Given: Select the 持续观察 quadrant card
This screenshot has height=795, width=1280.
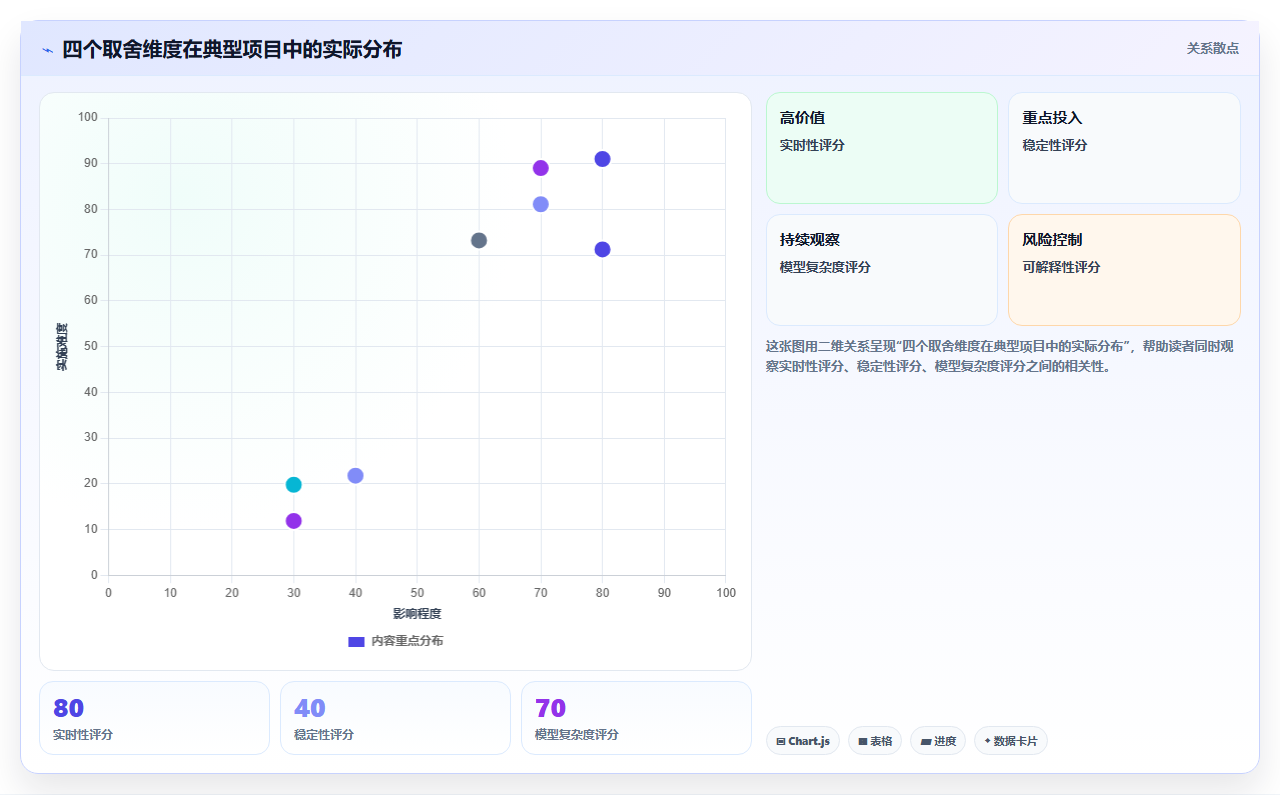Looking at the screenshot, I should [x=882, y=270].
